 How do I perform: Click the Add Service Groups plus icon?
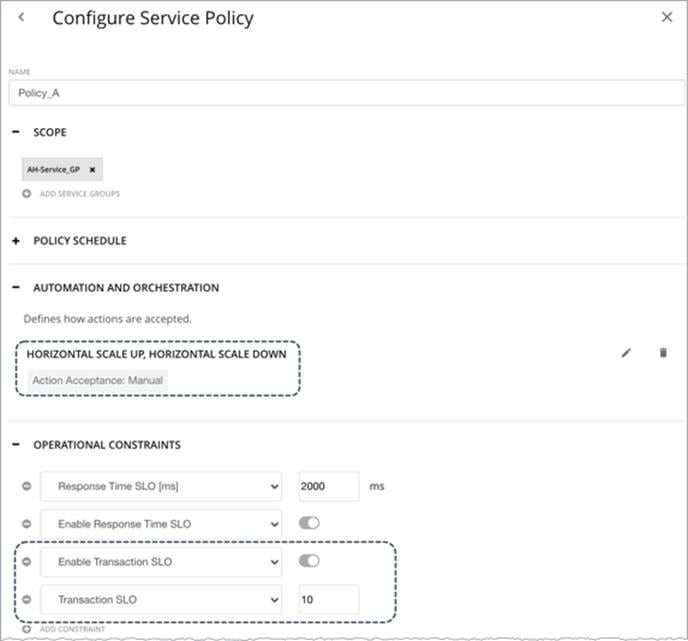[x=27, y=193]
